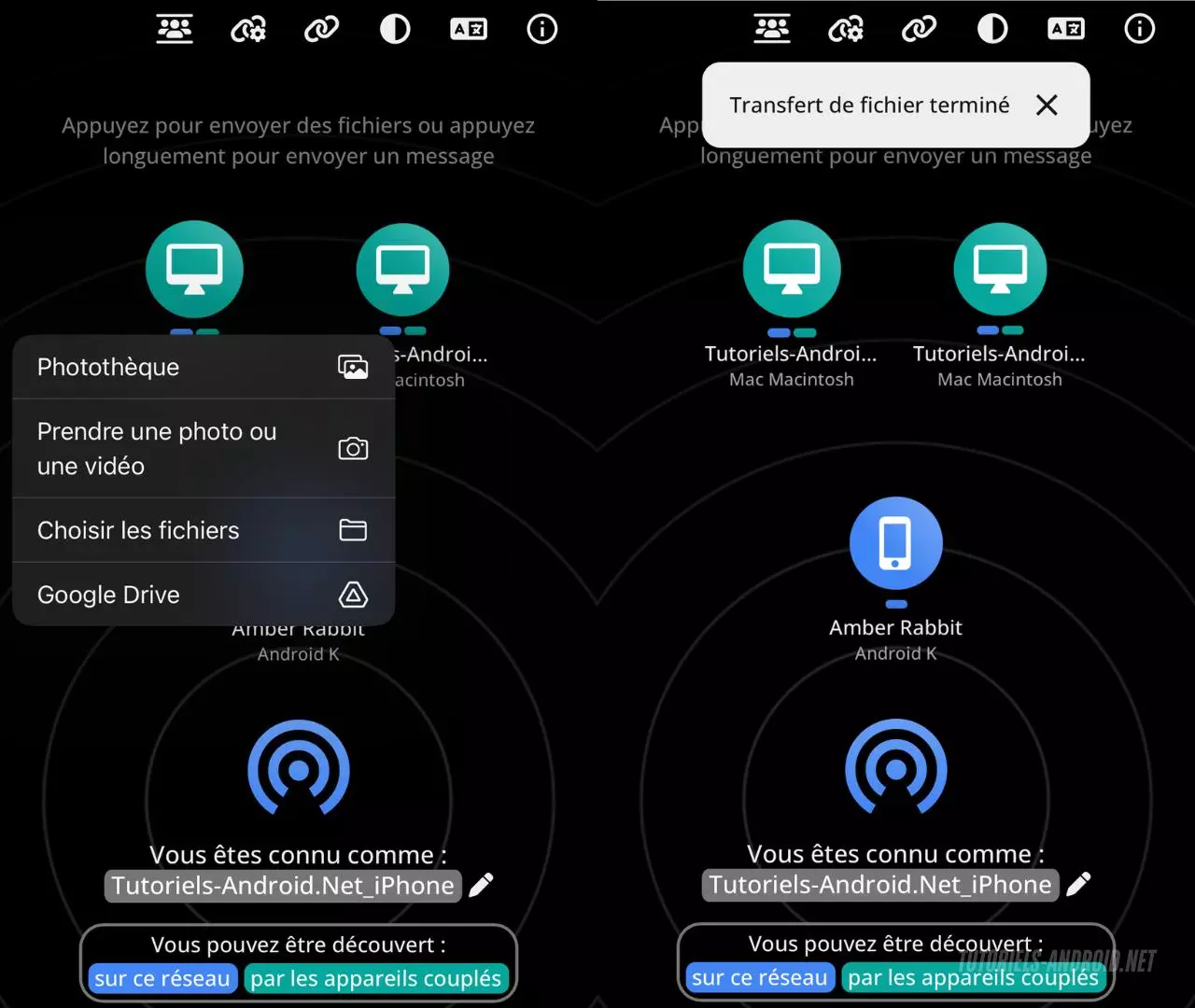1195x1008 pixels.
Task: Click "sur ce réseau" badge, left screen
Action: pyautogui.click(x=162, y=978)
